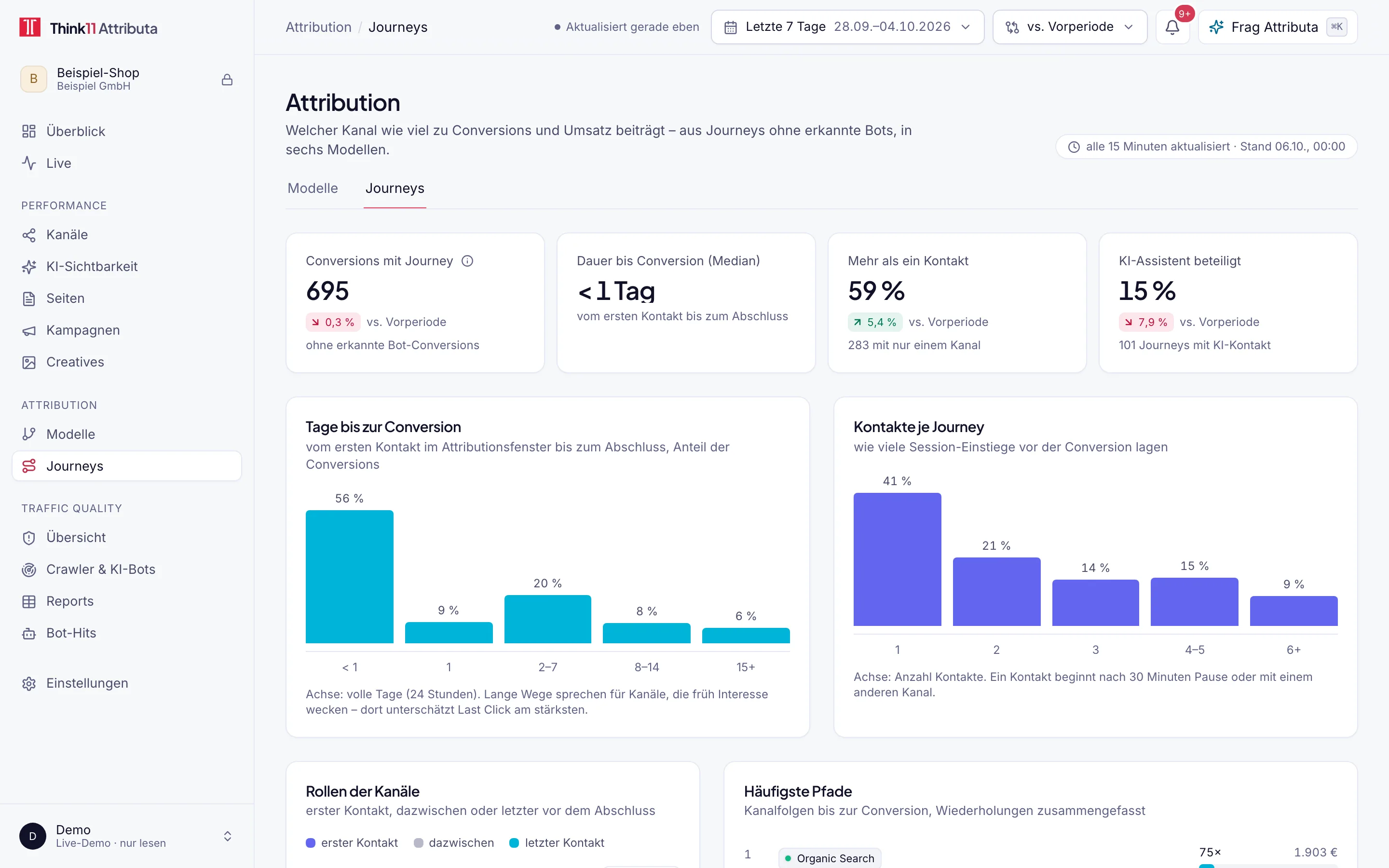Toggle the dazwischen legend item
The height and width of the screenshot is (868, 1389).
(454, 843)
